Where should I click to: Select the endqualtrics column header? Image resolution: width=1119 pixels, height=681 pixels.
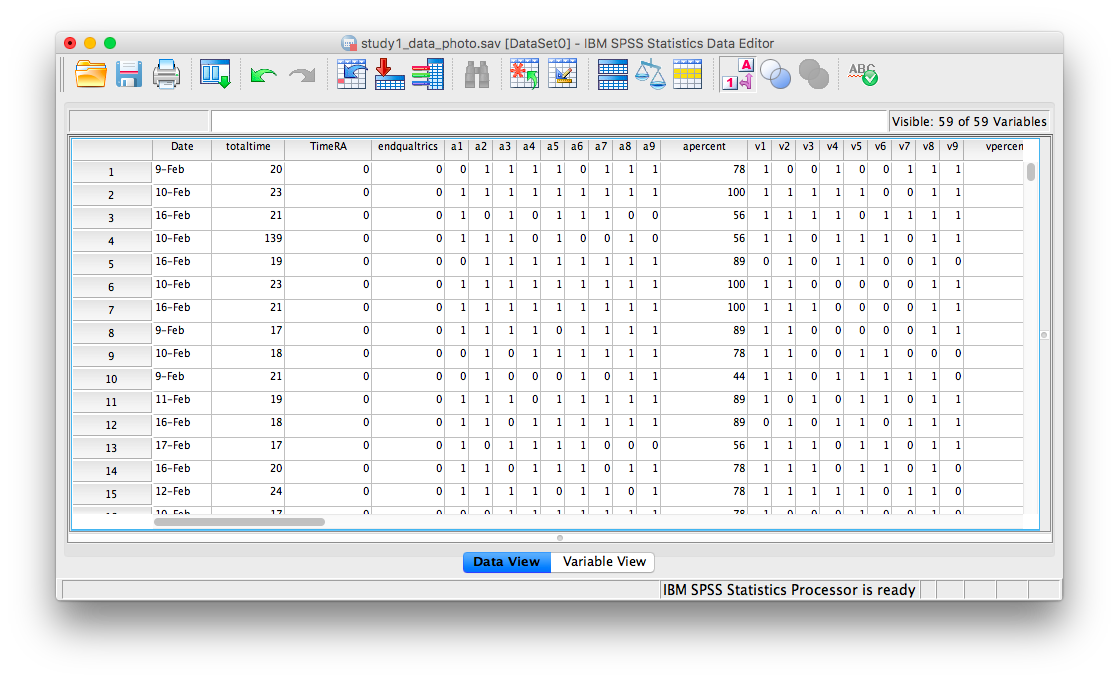click(x=407, y=146)
